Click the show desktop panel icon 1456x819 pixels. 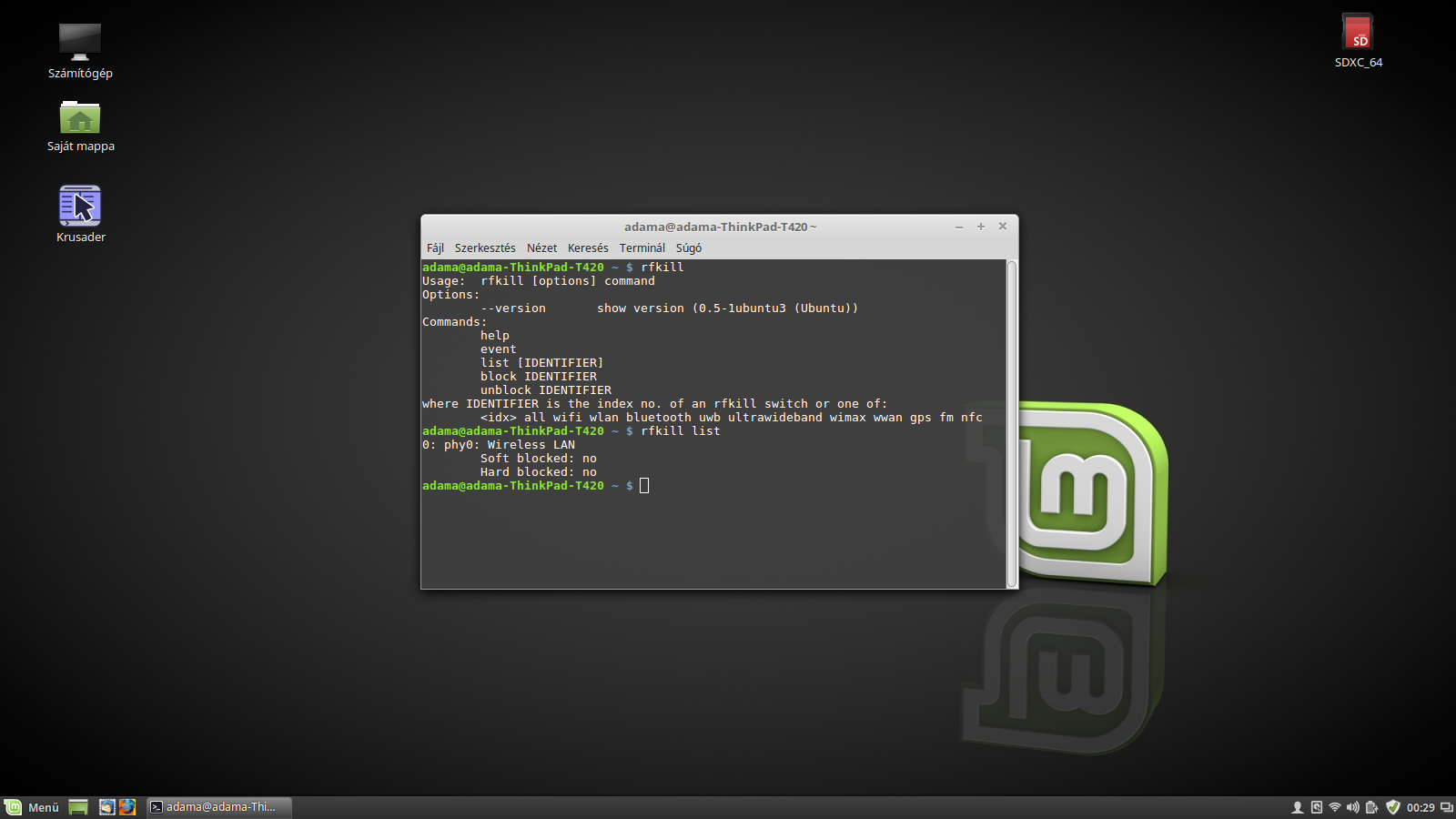(x=78, y=807)
